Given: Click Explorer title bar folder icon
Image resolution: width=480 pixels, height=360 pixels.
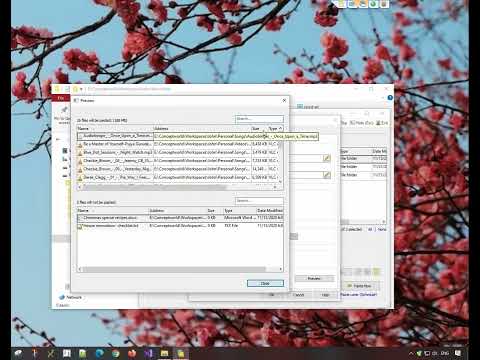Looking at the screenshot, I should click(x=57, y=89).
